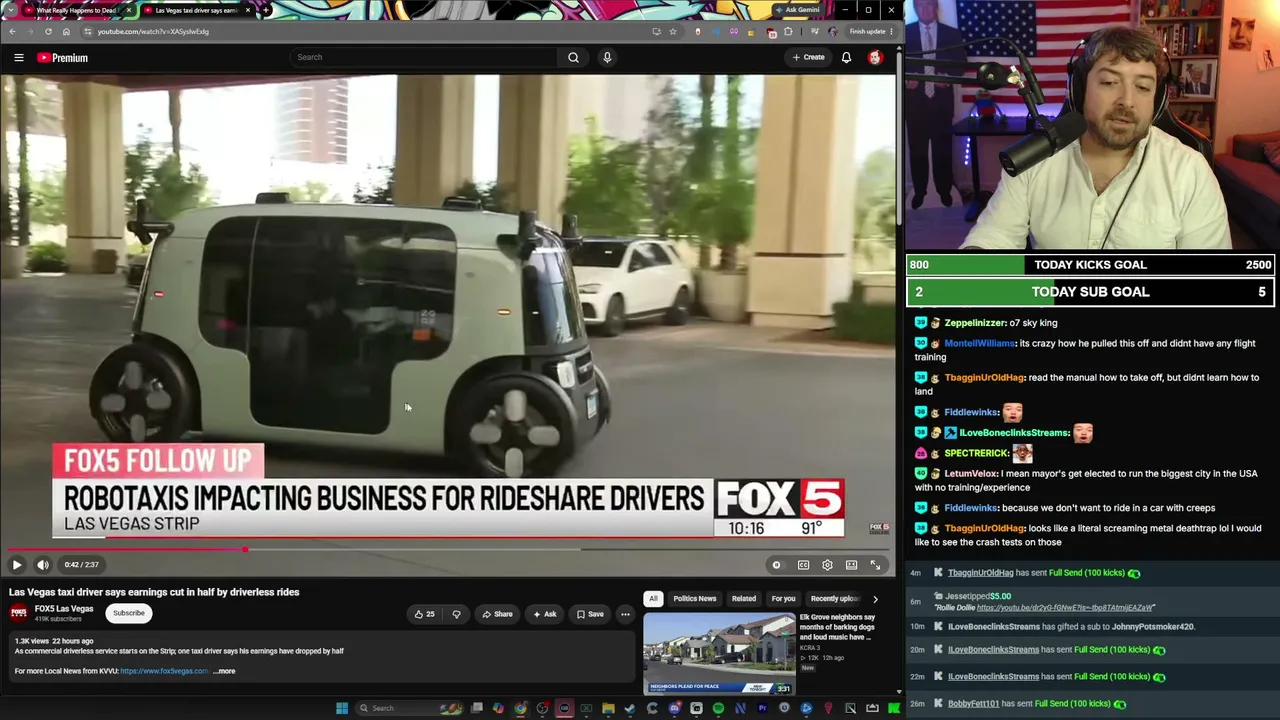Image resolution: width=1280 pixels, height=720 pixels.
Task: Open the YouTube guide hamburger menu
Action: click(19, 58)
